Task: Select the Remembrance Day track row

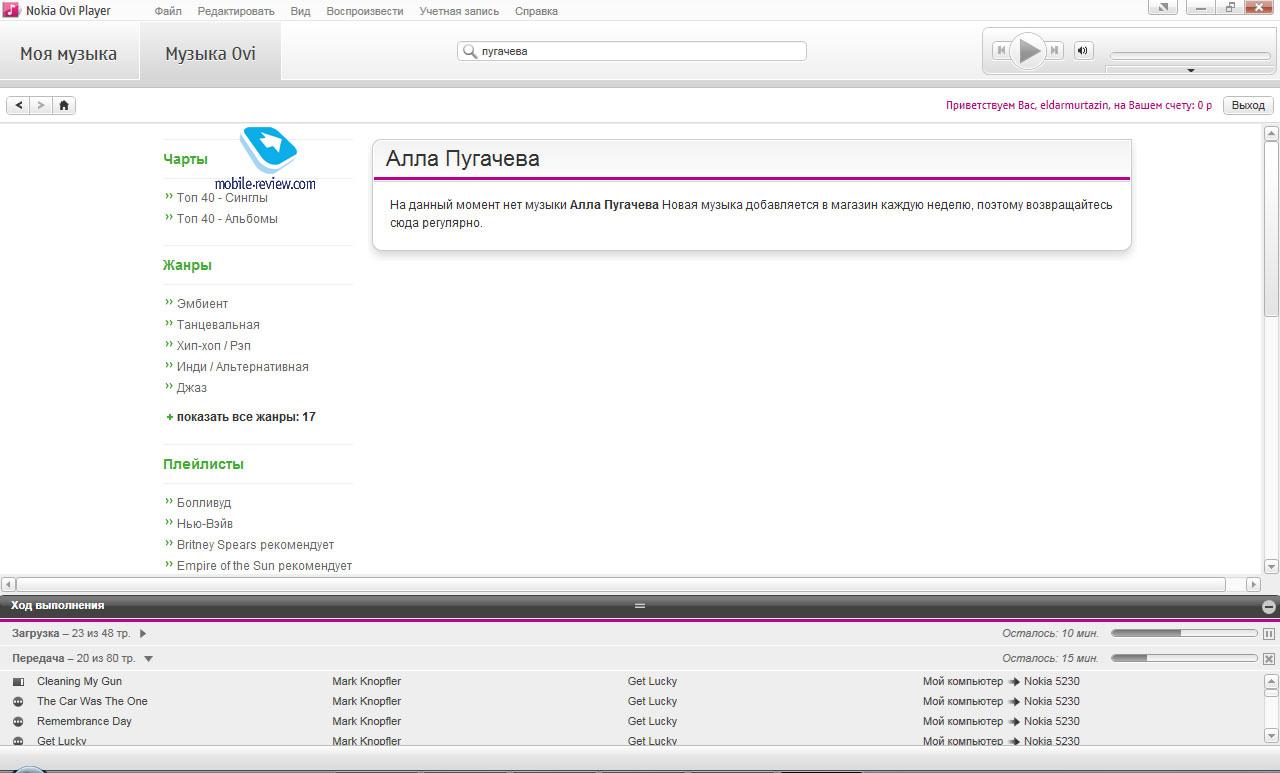Action: tap(630, 721)
